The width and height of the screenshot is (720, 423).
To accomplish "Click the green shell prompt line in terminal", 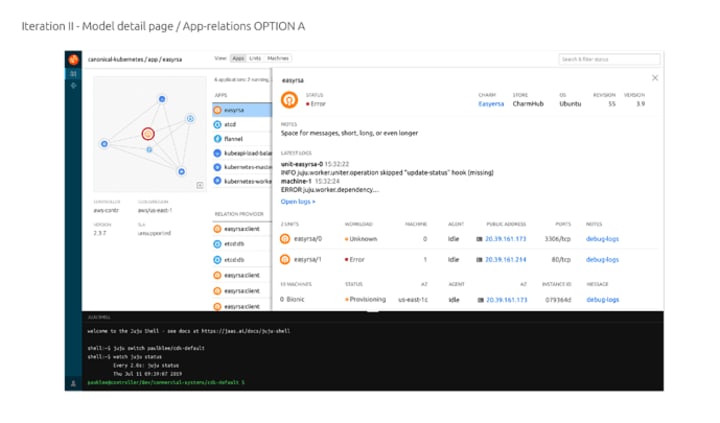I will 166,382.
